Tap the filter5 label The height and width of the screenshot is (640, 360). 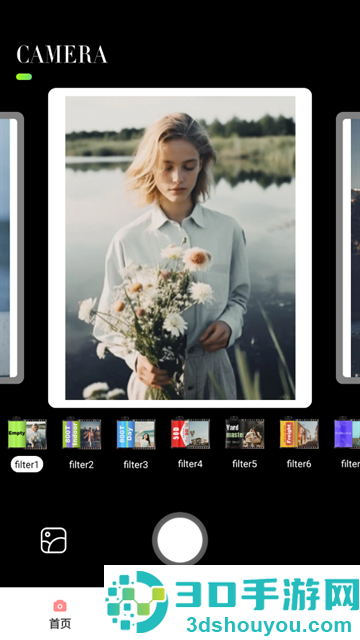pos(244,464)
